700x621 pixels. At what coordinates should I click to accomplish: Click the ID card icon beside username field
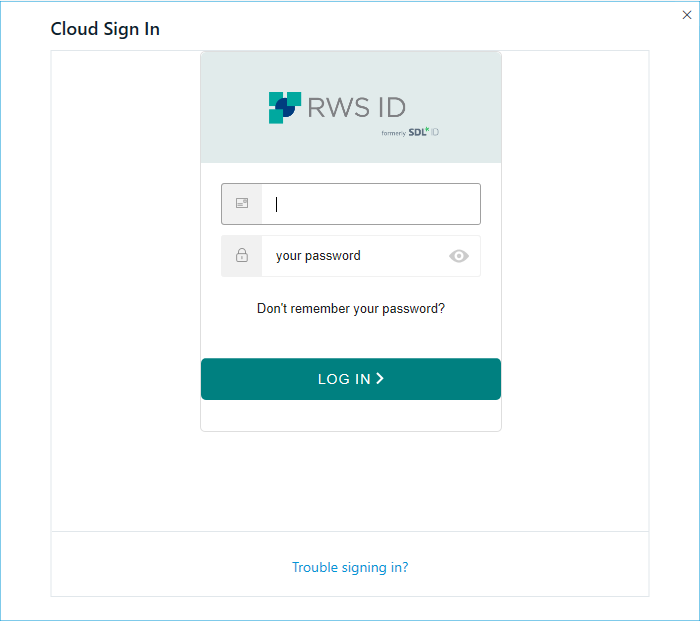pyautogui.click(x=242, y=203)
